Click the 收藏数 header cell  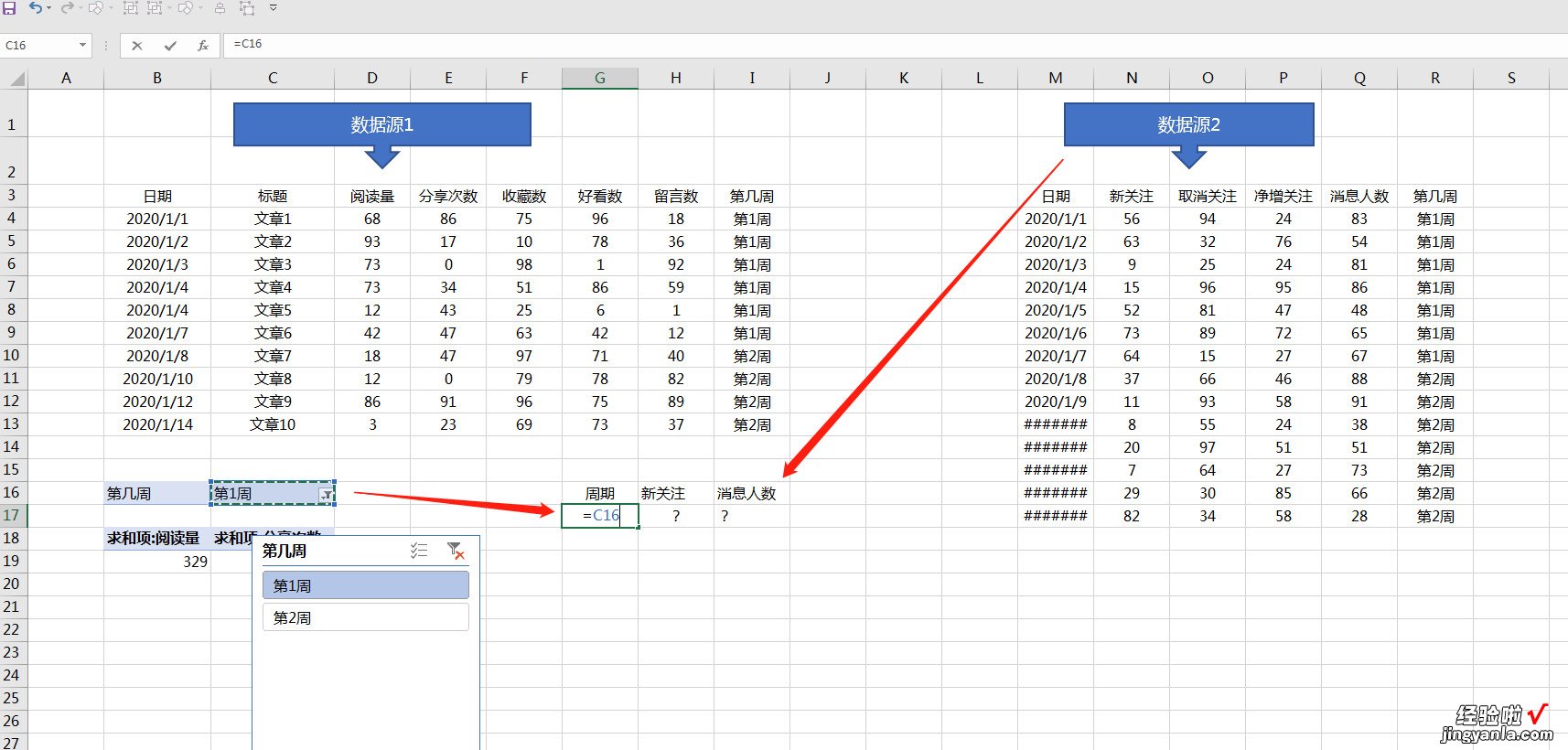524,197
